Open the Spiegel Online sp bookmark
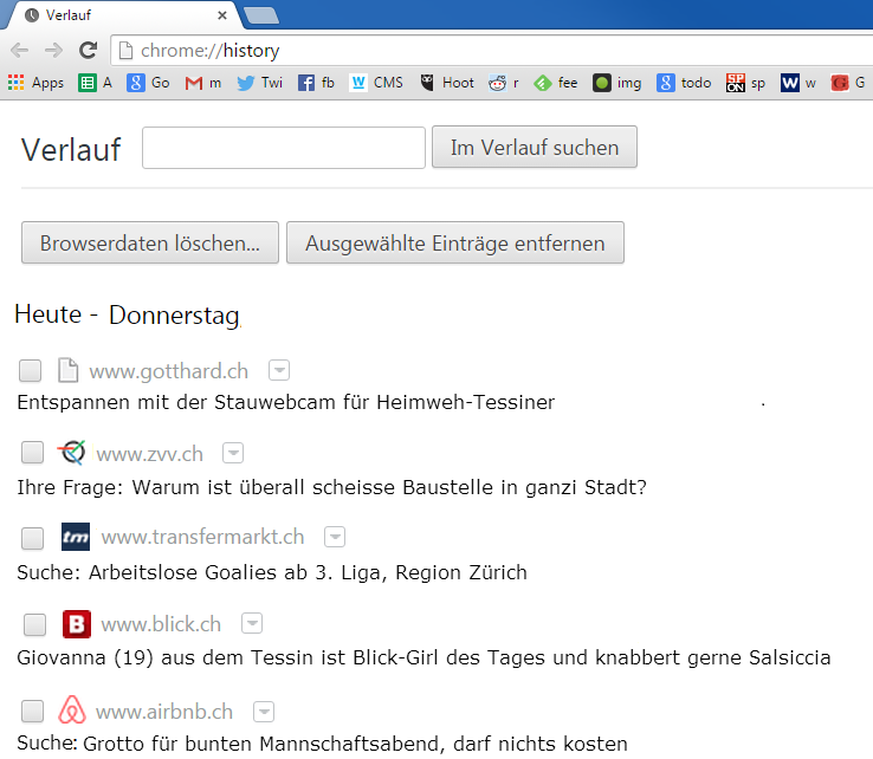873x759 pixels. tap(745, 83)
